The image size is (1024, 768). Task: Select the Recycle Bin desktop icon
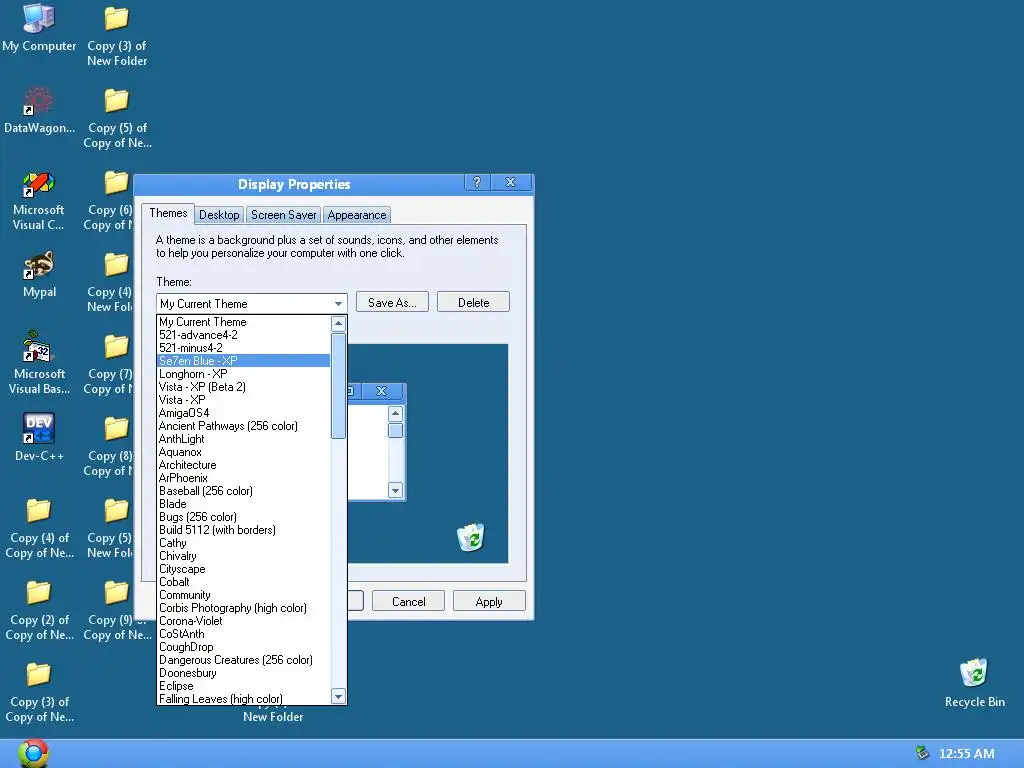click(974, 683)
